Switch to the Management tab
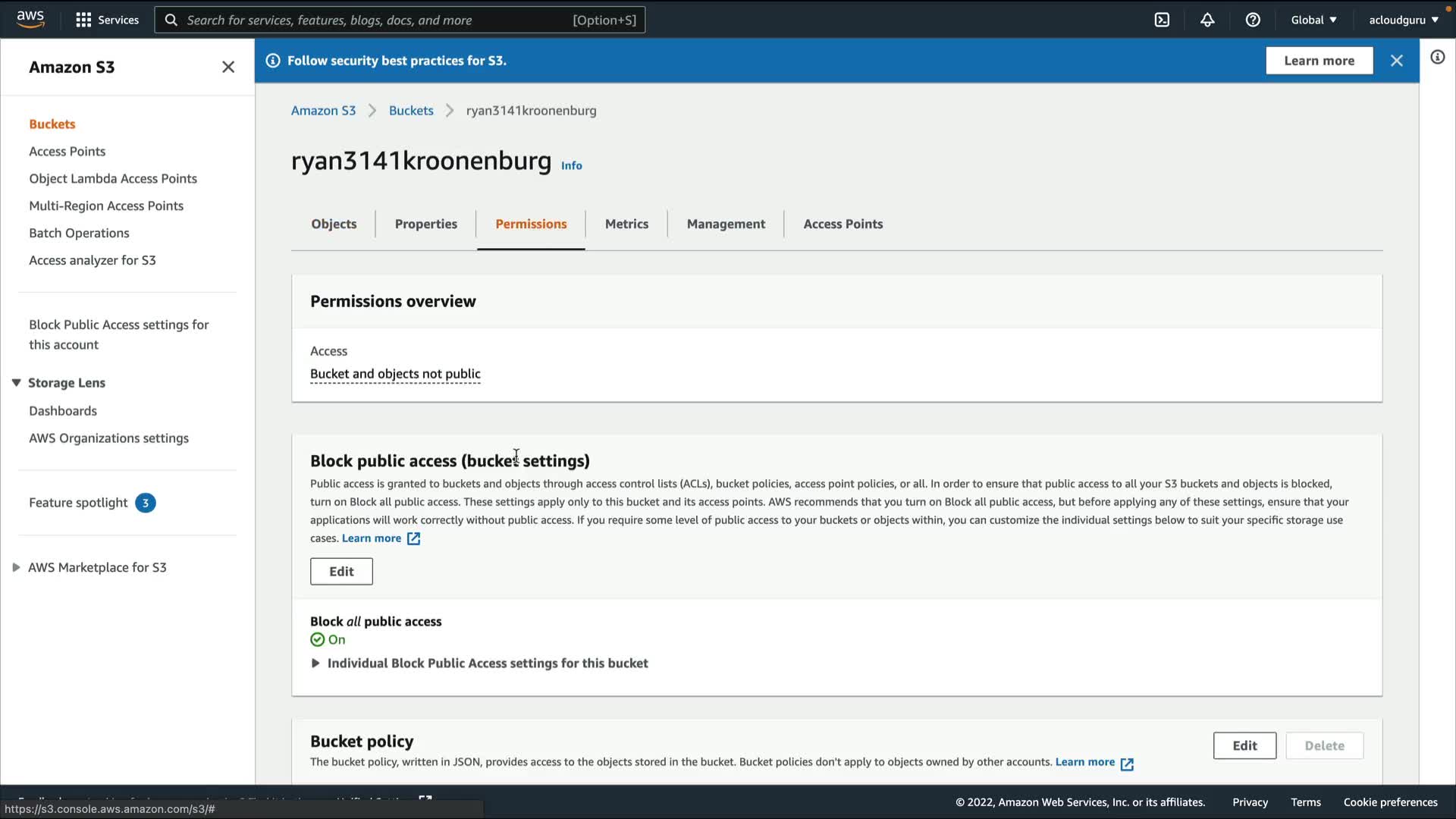Screen dimensions: 1456x819 pos(726,224)
